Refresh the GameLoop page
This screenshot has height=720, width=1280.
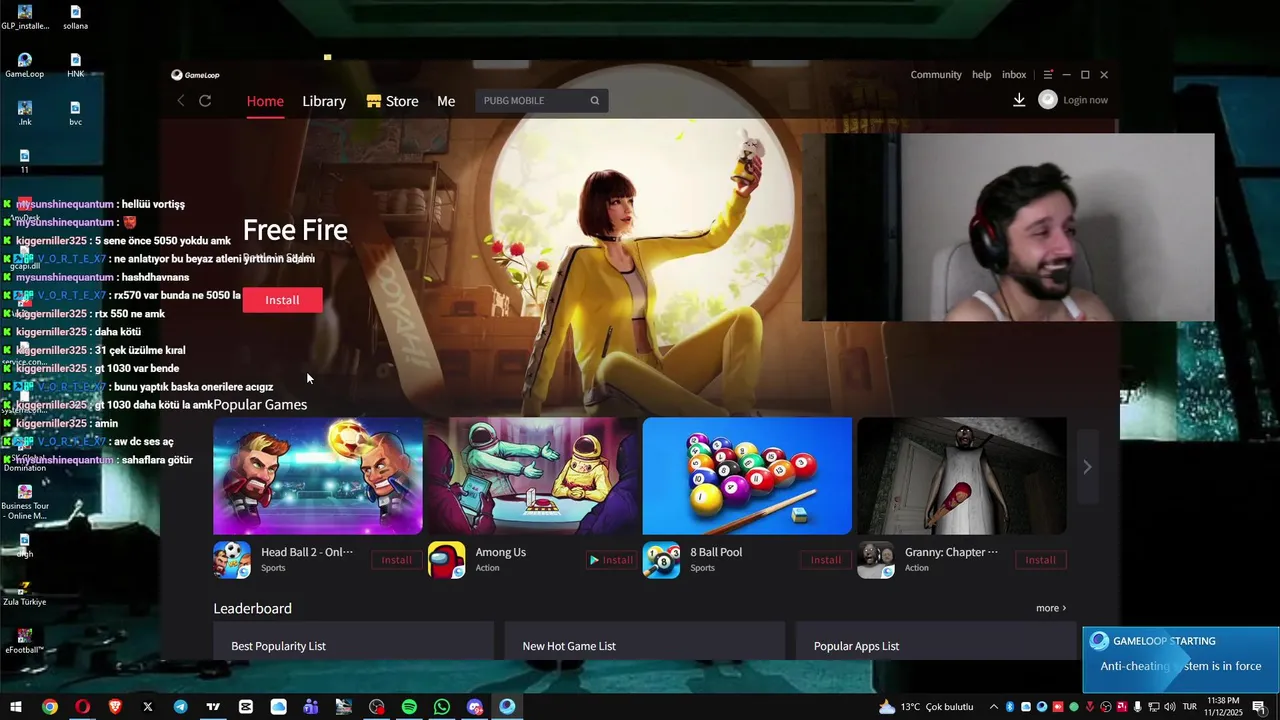pos(205,101)
